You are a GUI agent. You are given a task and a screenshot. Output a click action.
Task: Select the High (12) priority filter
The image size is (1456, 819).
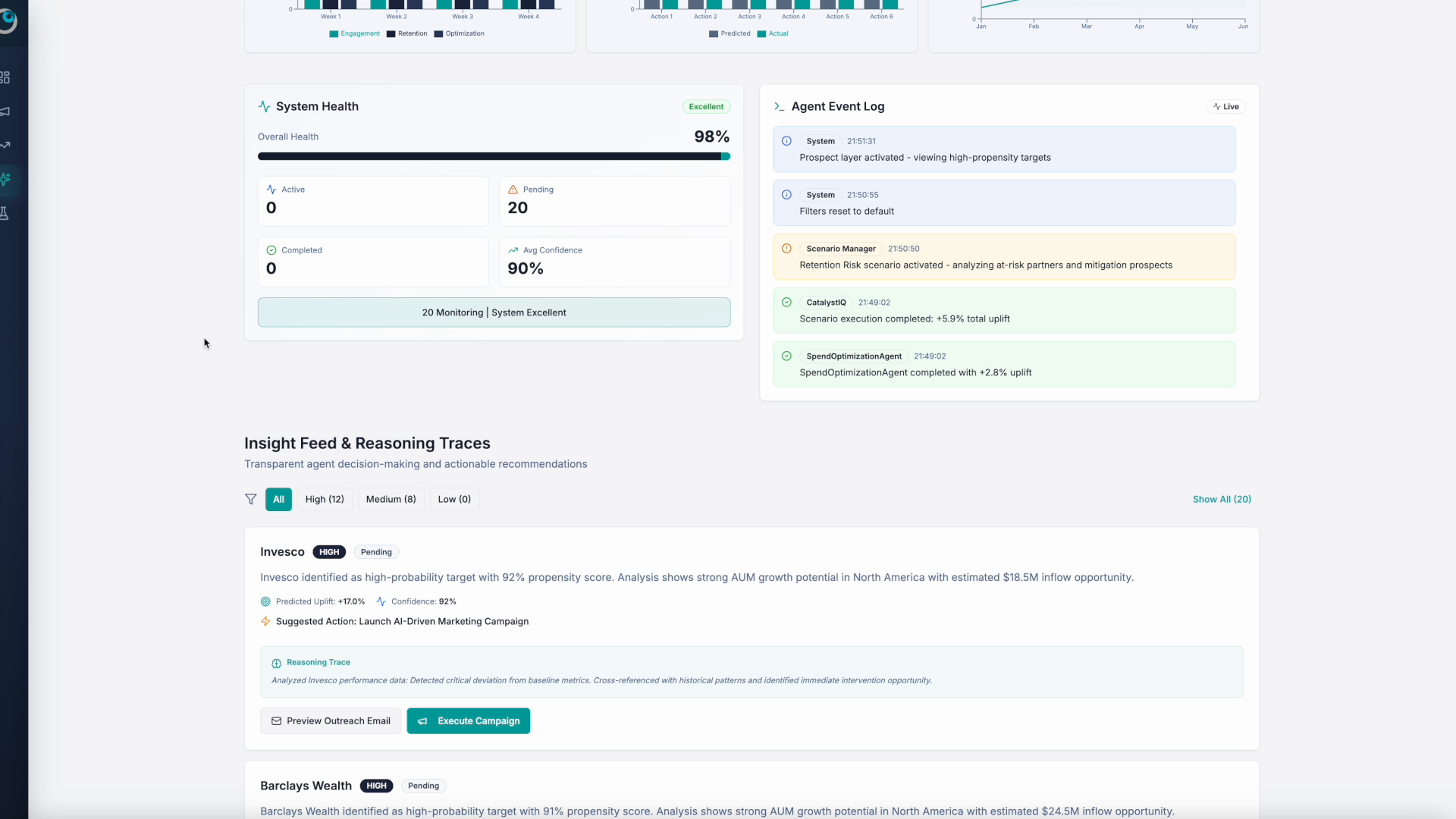click(x=325, y=499)
